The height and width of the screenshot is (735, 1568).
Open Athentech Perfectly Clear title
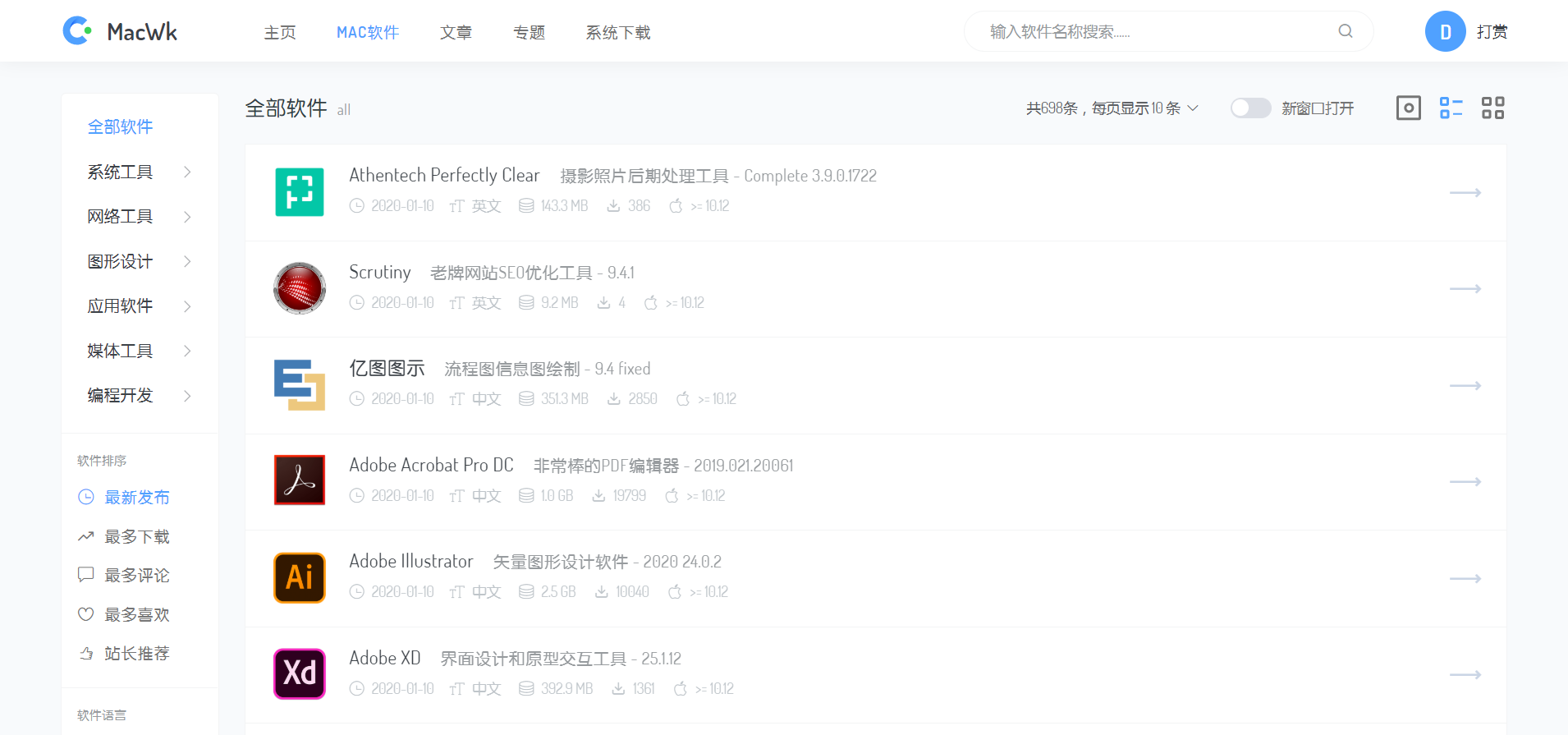click(x=444, y=175)
